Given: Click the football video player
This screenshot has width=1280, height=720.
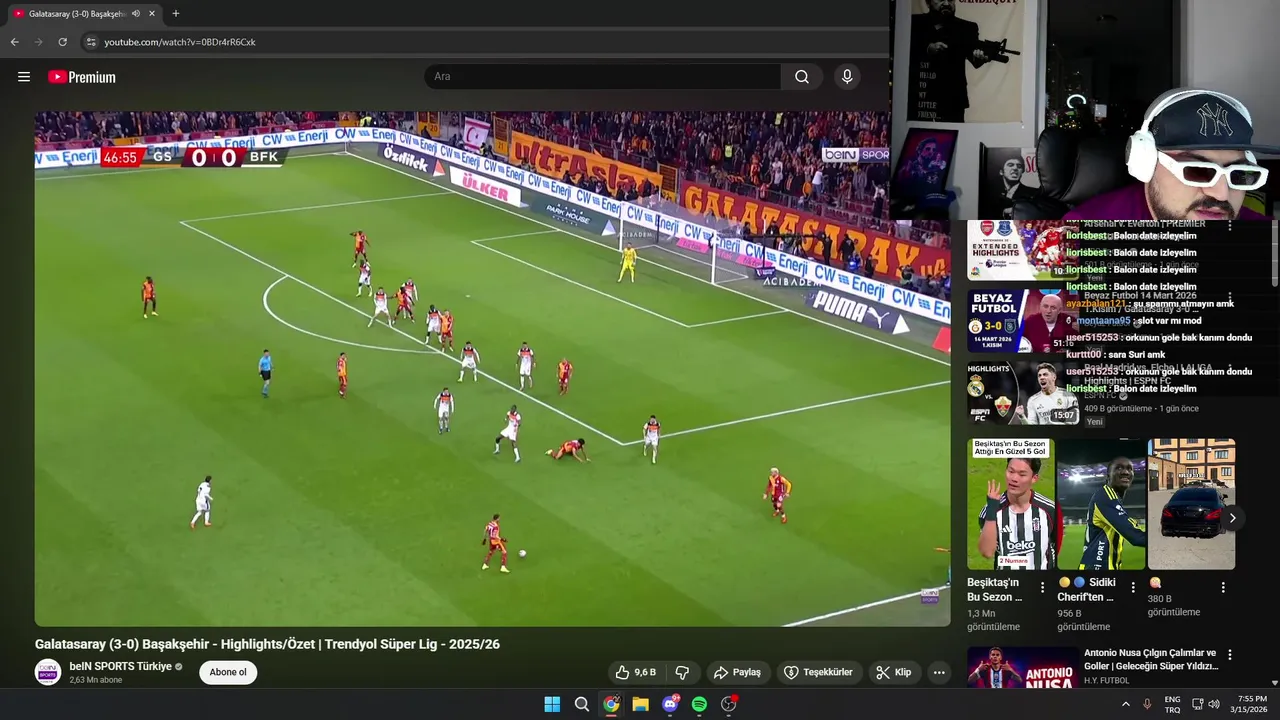Looking at the screenshot, I should click(492, 368).
